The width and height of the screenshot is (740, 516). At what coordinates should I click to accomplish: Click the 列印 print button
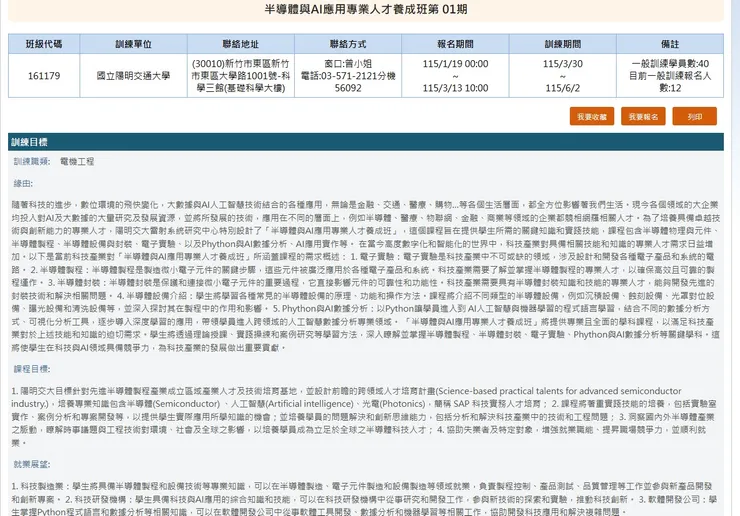(x=695, y=117)
